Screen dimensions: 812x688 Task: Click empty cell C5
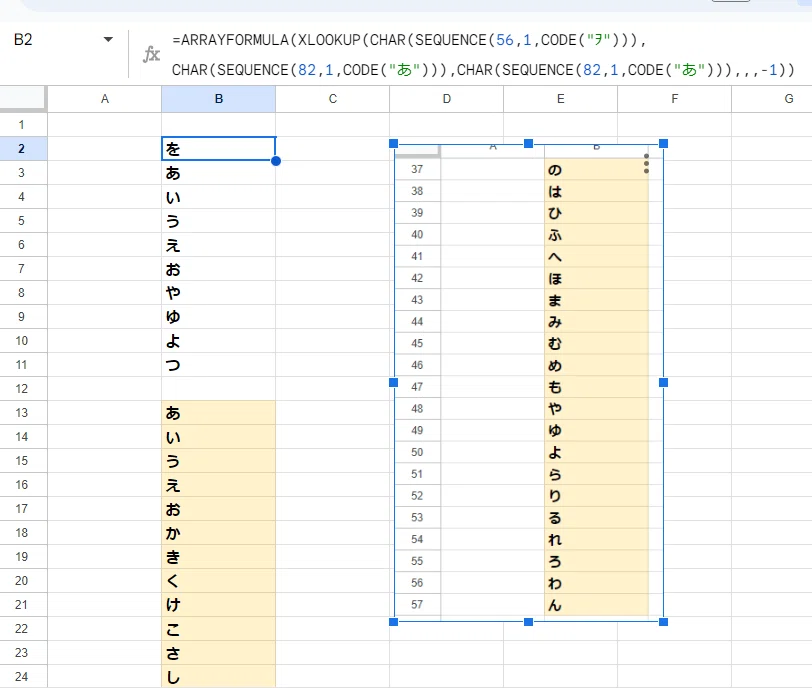(x=332, y=221)
